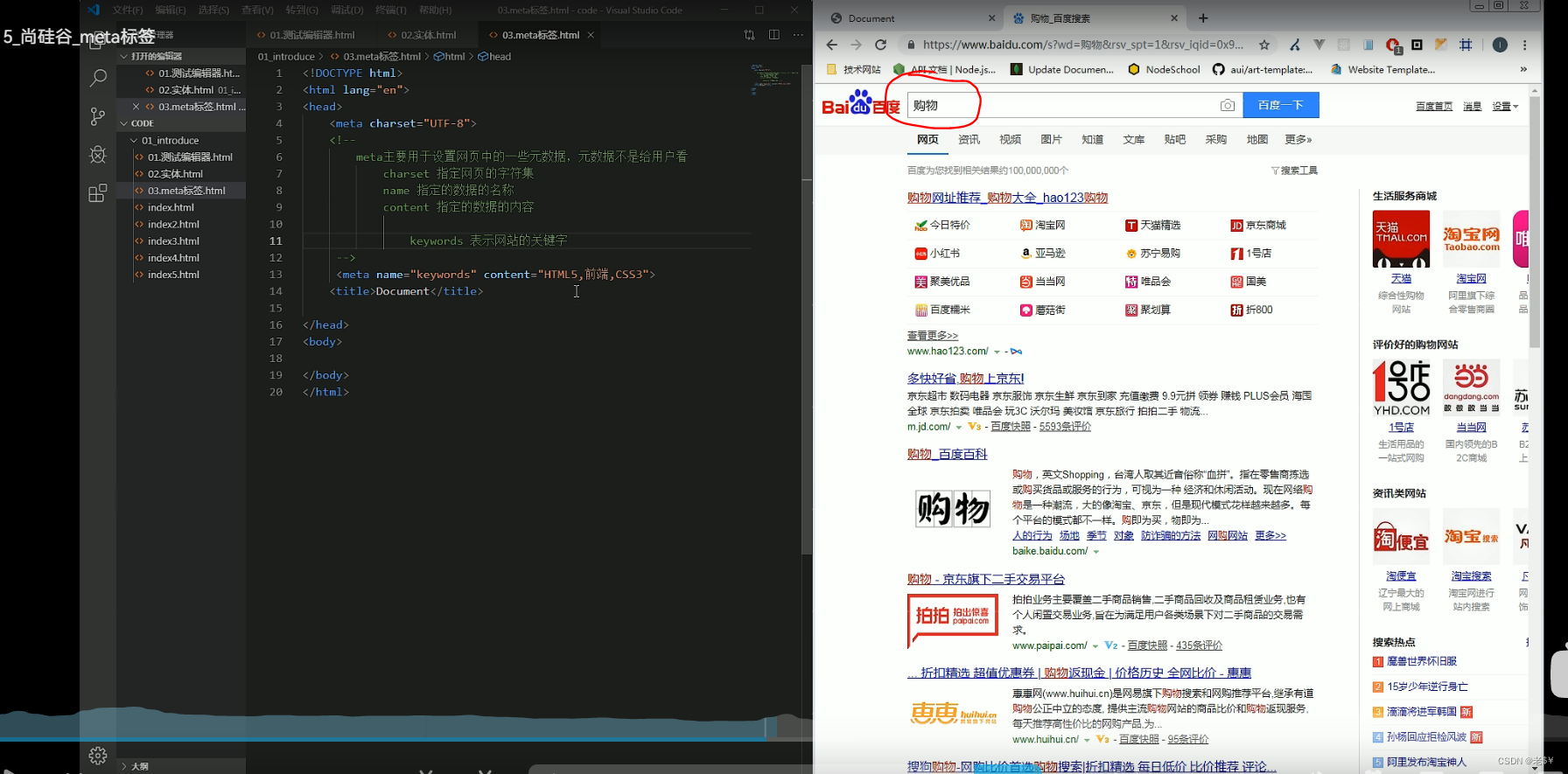The width and height of the screenshot is (1568, 774).
Task: Open the Extensions view in VS Code
Action: (98, 193)
